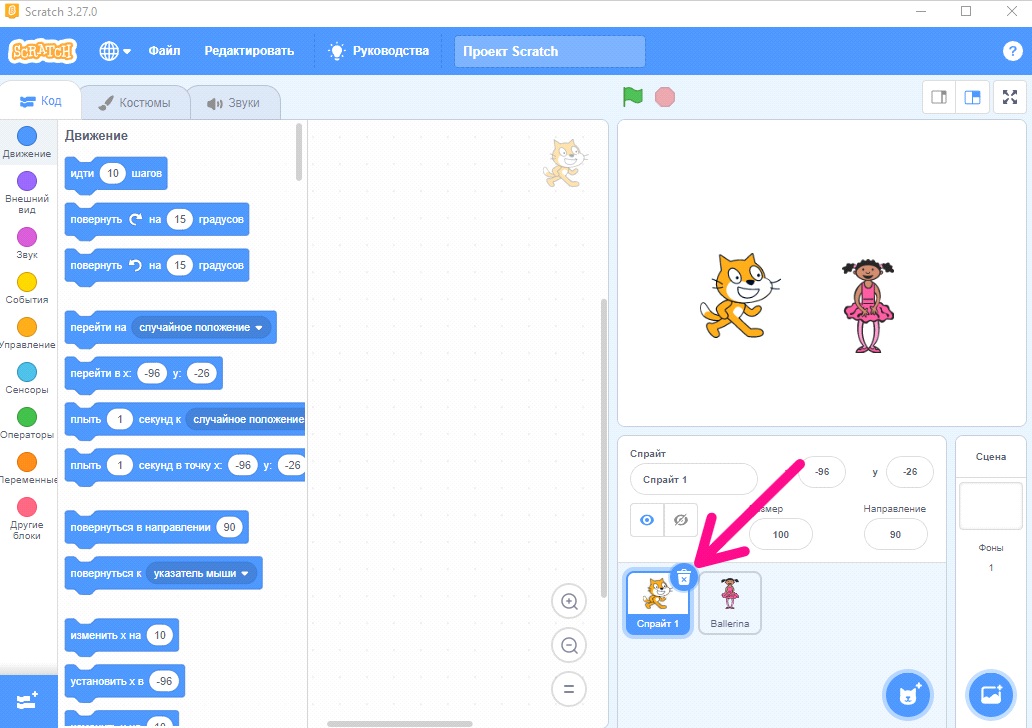Image resolution: width=1032 pixels, height=728 pixels.
Task: Switch to the Костюмы tab
Action: (135, 103)
